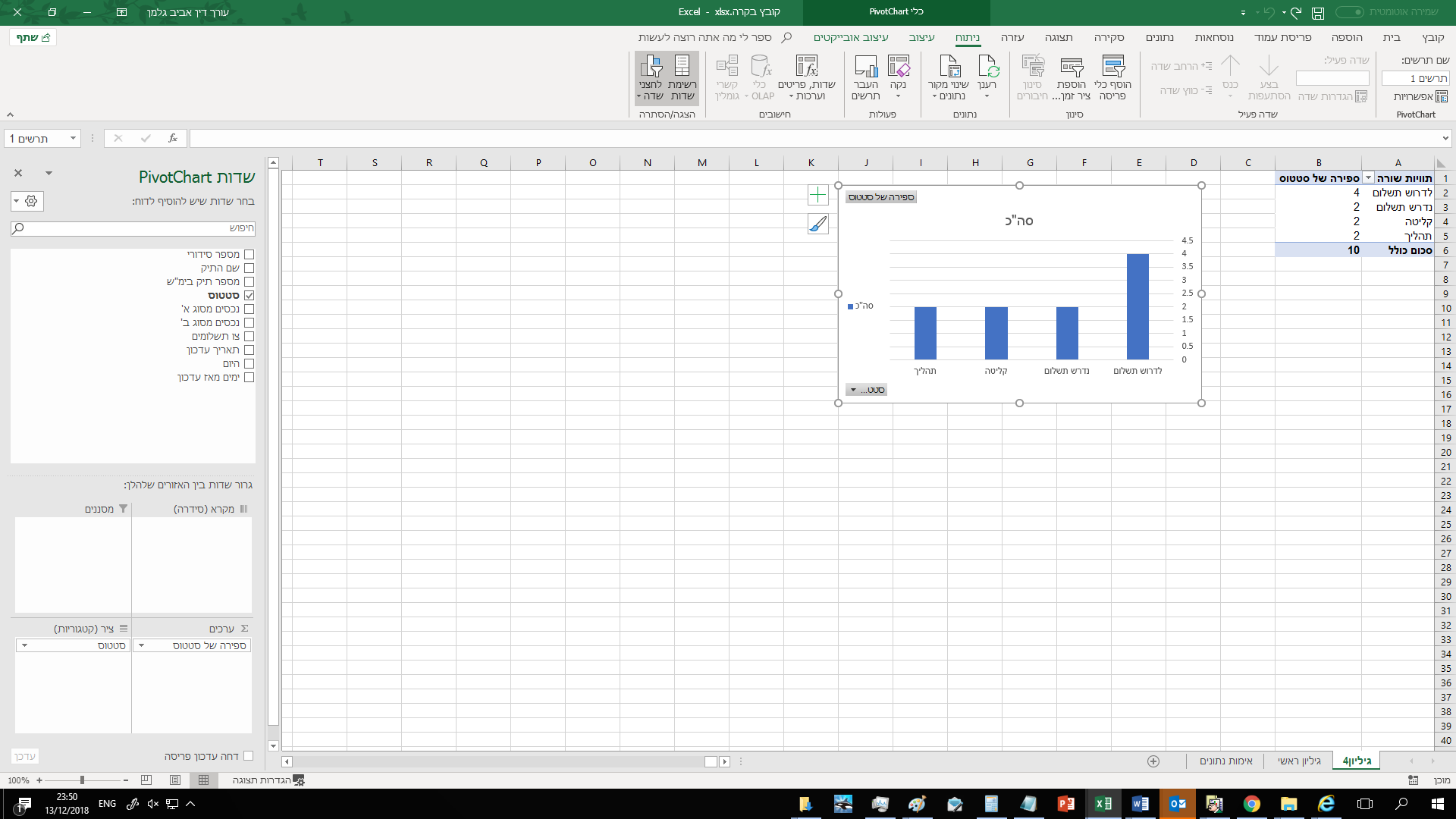The width and height of the screenshot is (1456, 819).
Task: Collapse the ribbon with chevron arrow
Action: click(10, 115)
